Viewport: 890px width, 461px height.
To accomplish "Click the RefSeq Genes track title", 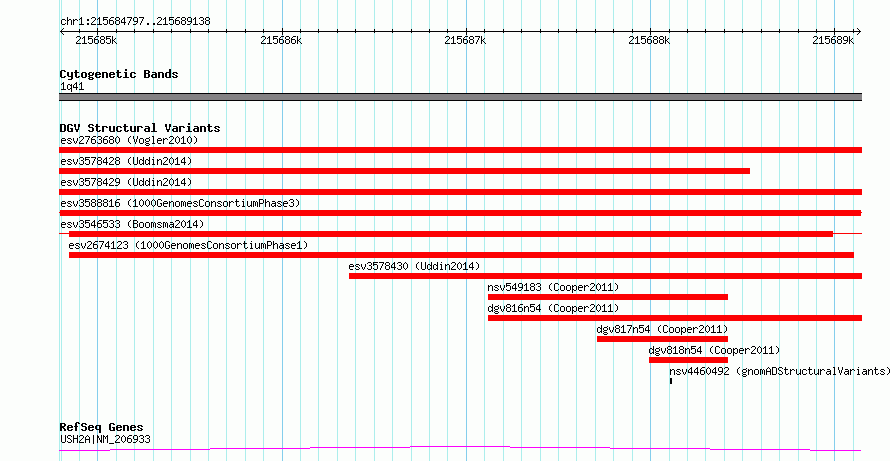I will click(101, 427).
